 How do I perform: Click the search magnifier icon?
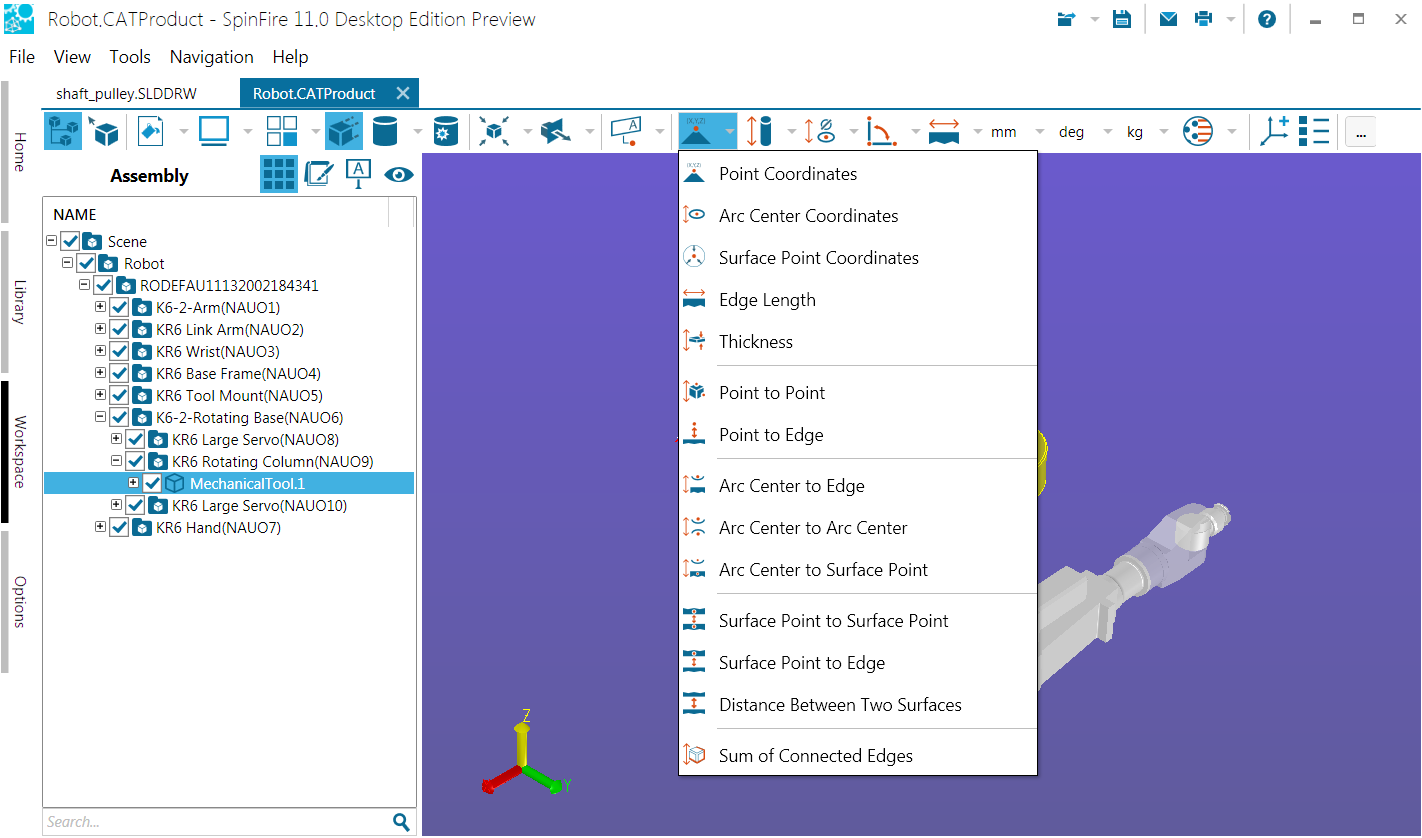coord(401,822)
